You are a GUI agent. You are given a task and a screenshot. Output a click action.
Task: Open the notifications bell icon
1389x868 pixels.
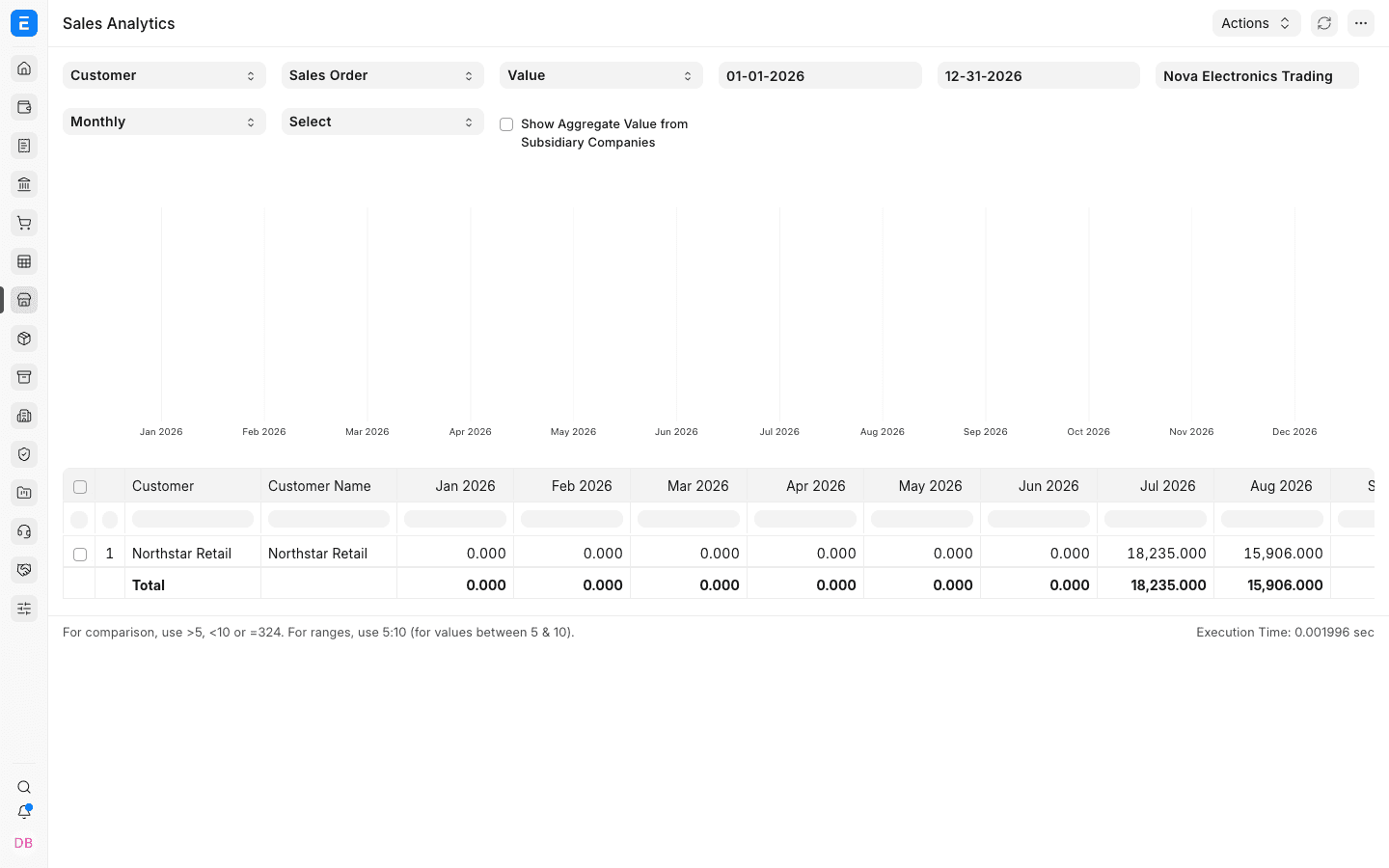coord(24,812)
